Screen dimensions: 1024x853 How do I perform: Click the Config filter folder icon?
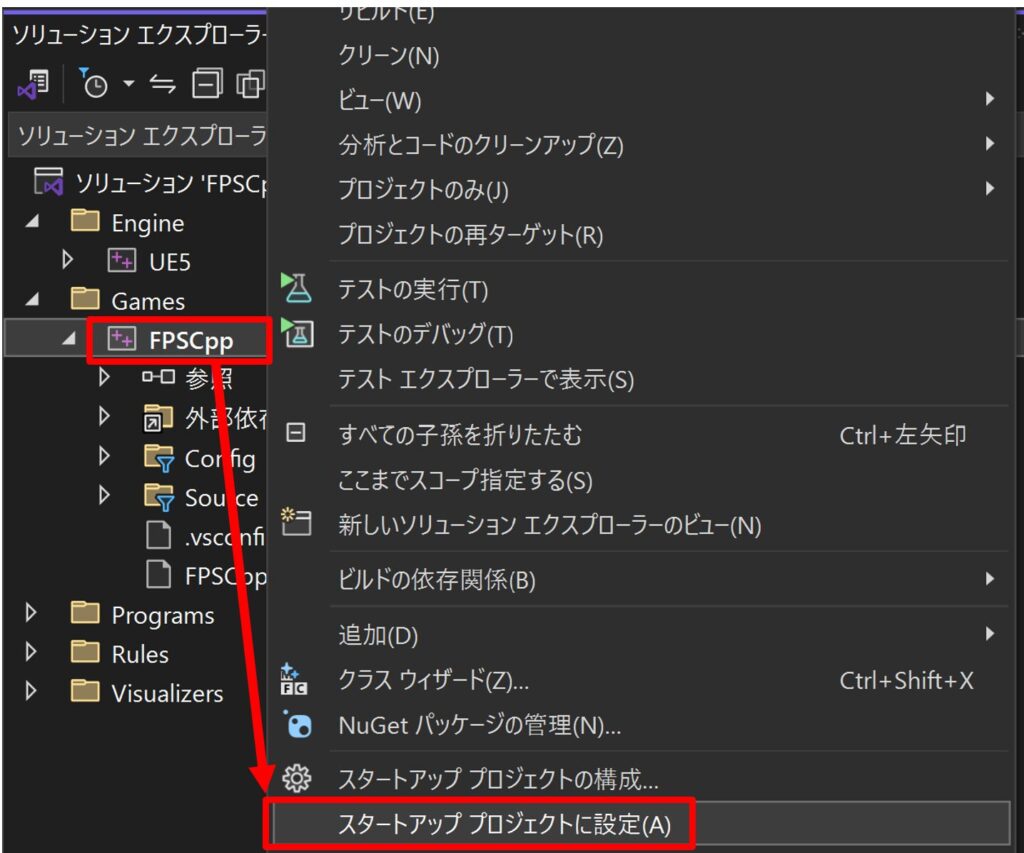click(159, 458)
